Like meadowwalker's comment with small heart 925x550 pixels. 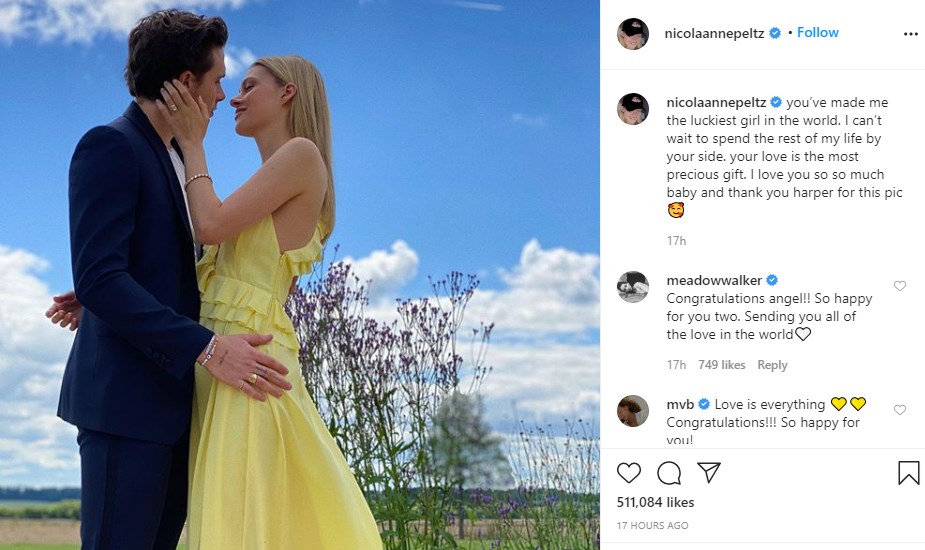tap(900, 286)
